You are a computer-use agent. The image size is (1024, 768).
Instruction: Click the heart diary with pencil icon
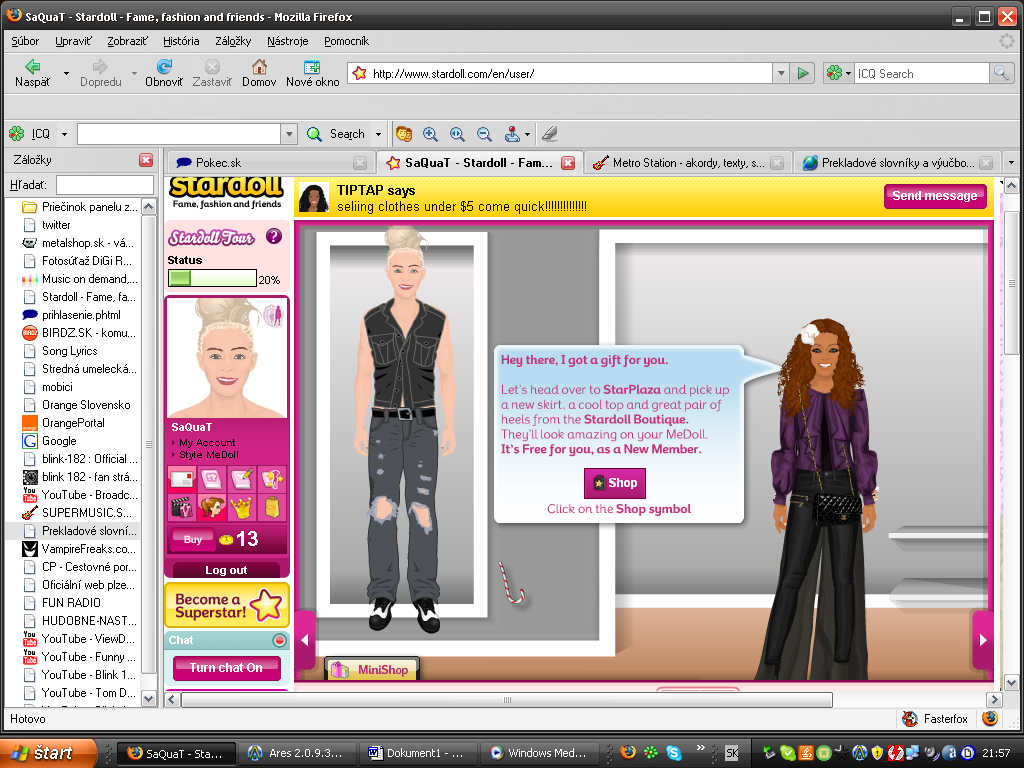(242, 479)
